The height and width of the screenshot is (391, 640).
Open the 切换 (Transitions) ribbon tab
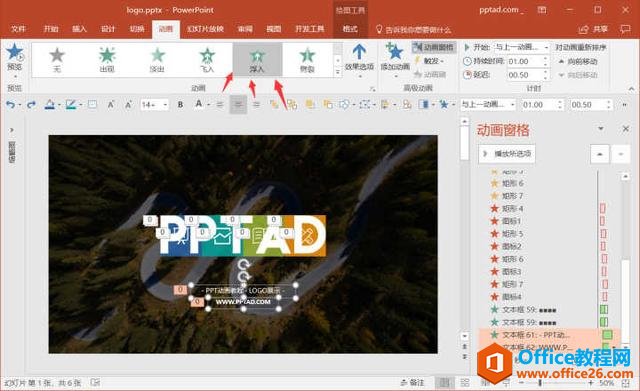pyautogui.click(x=137, y=29)
